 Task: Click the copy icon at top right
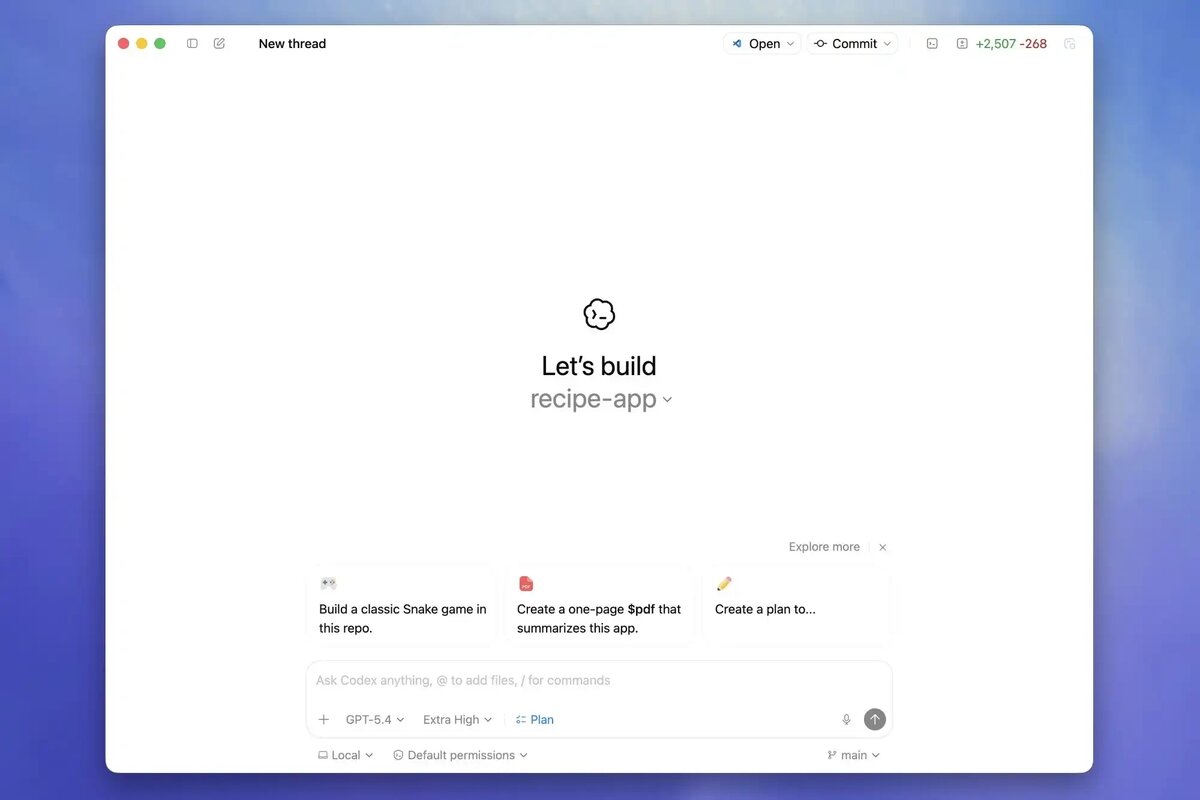1069,43
